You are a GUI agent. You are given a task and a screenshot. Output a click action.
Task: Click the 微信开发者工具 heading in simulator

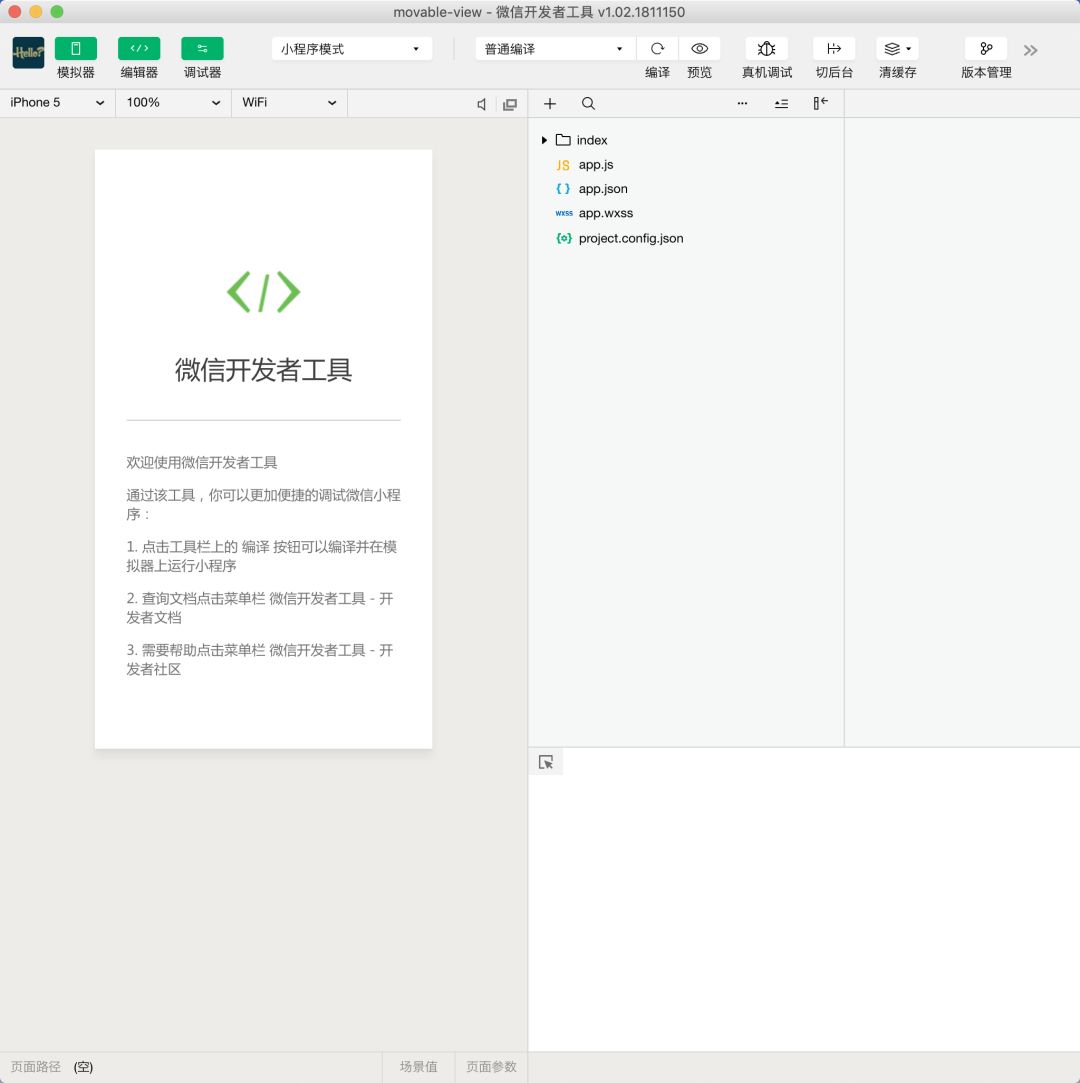pyautogui.click(x=263, y=370)
